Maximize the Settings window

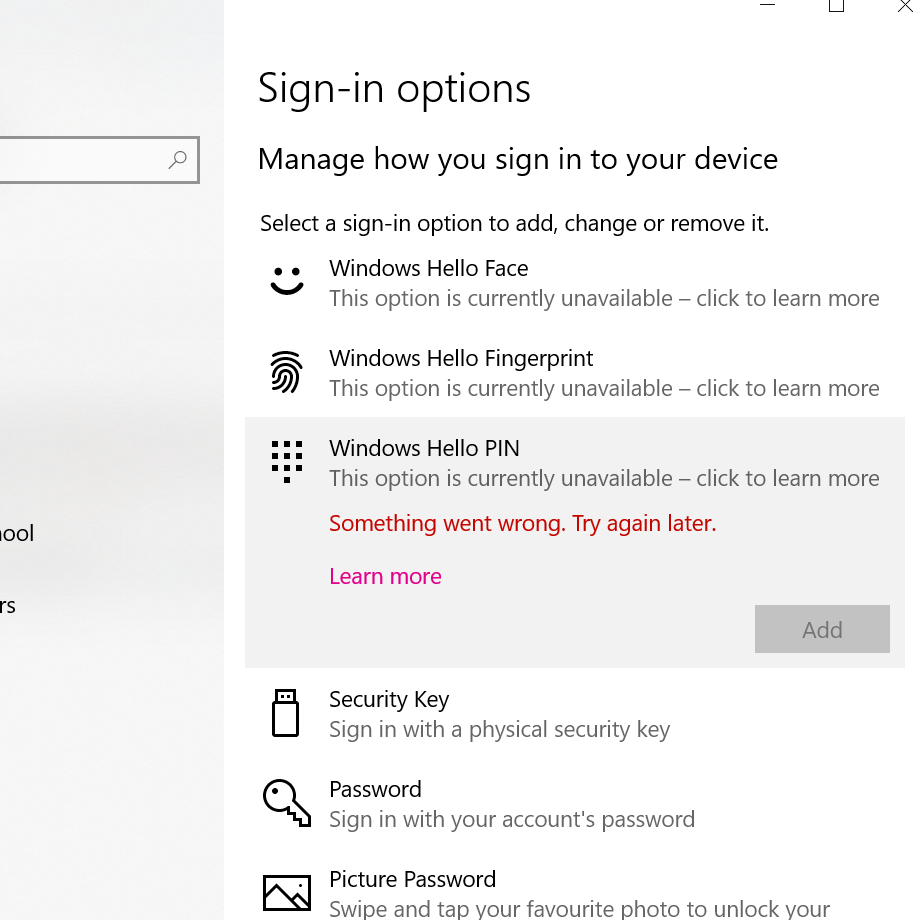[836, 5]
